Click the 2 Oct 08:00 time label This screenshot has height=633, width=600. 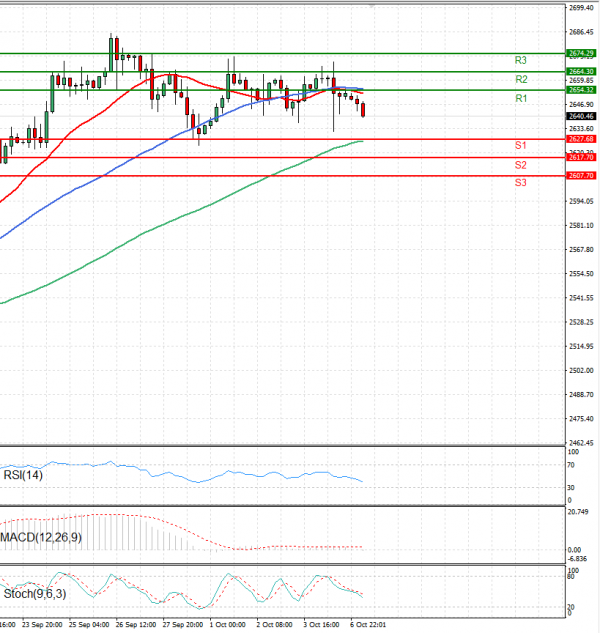(x=274, y=625)
